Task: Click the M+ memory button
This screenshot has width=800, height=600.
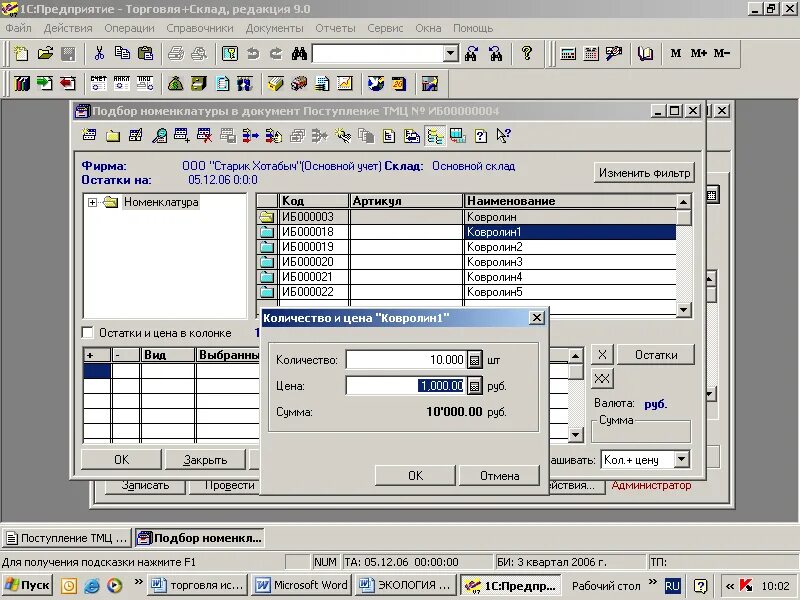Action: click(x=698, y=53)
